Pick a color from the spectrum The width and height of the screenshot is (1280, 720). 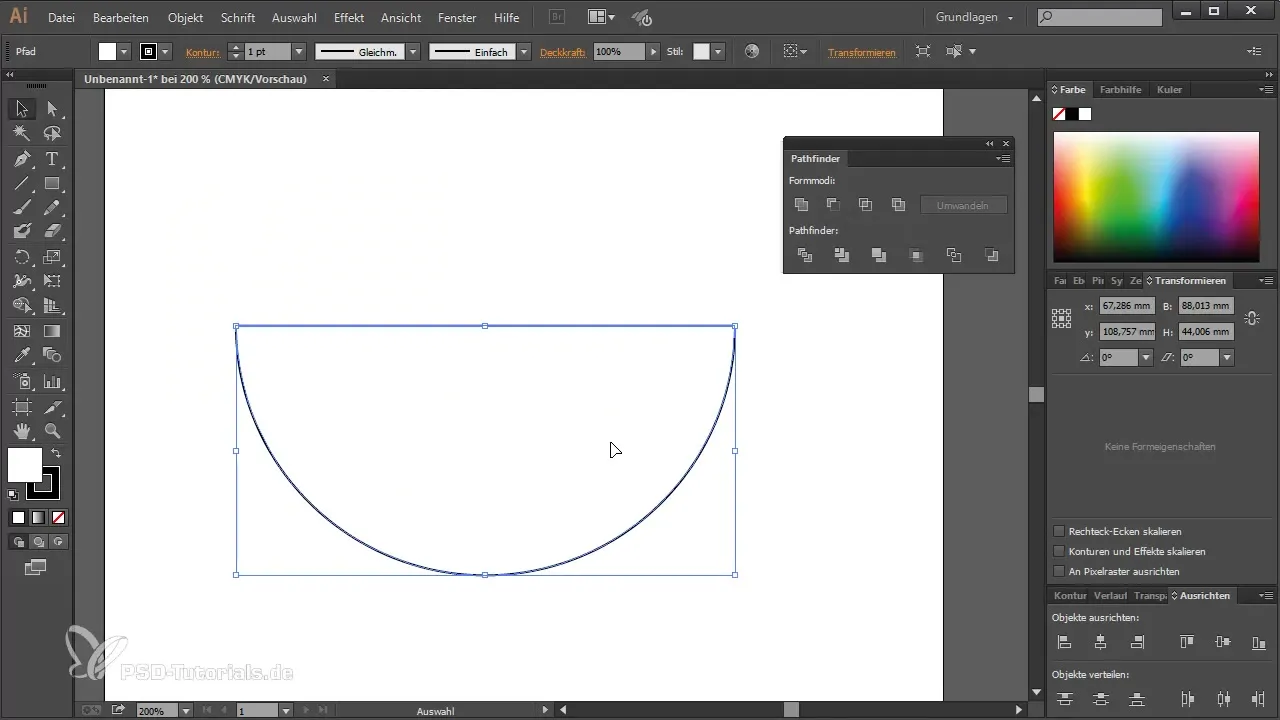[x=1155, y=195]
